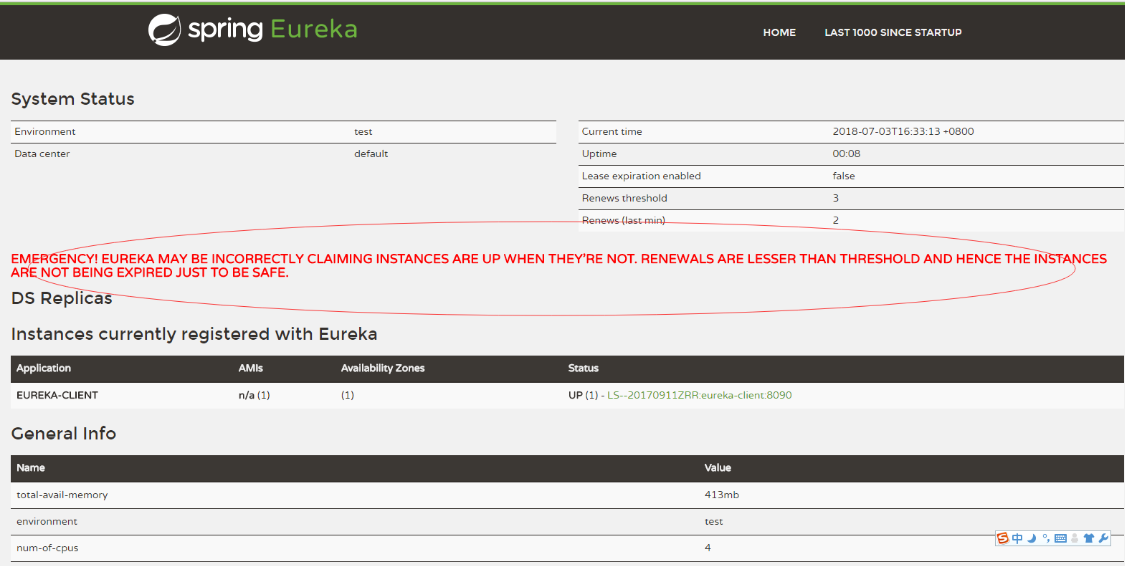Toggle punctuation mode icon in IME bar
Image resolution: width=1125 pixels, height=566 pixels.
click(x=1046, y=538)
